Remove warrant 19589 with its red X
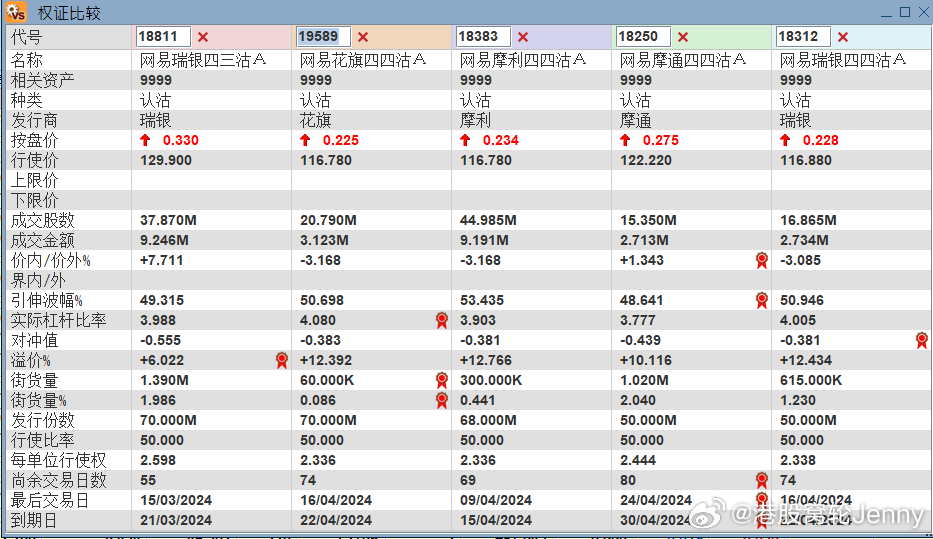 point(363,37)
